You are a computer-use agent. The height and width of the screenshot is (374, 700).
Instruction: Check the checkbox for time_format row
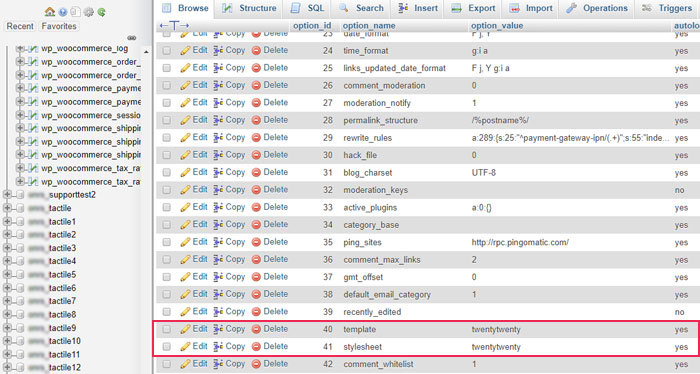(167, 50)
